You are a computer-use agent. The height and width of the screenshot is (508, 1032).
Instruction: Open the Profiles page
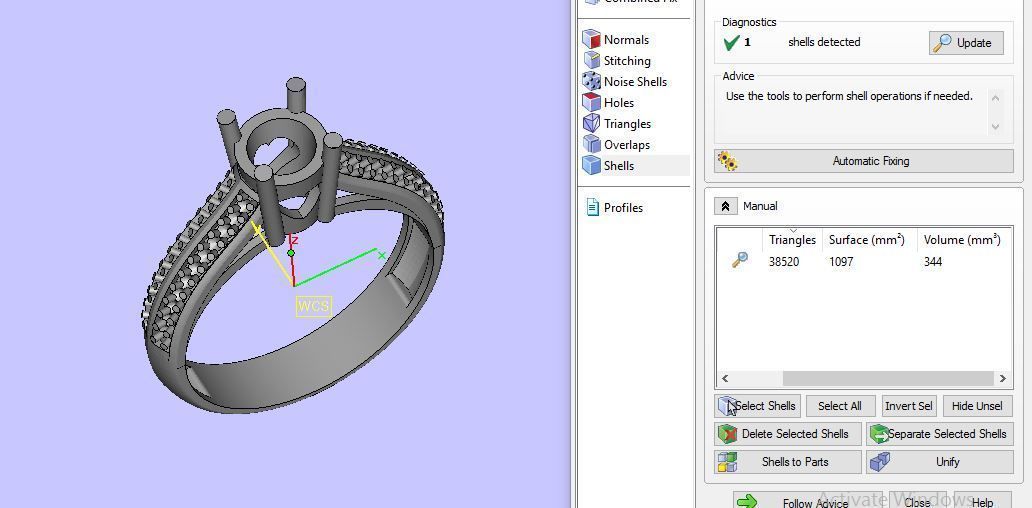pyautogui.click(x=613, y=207)
